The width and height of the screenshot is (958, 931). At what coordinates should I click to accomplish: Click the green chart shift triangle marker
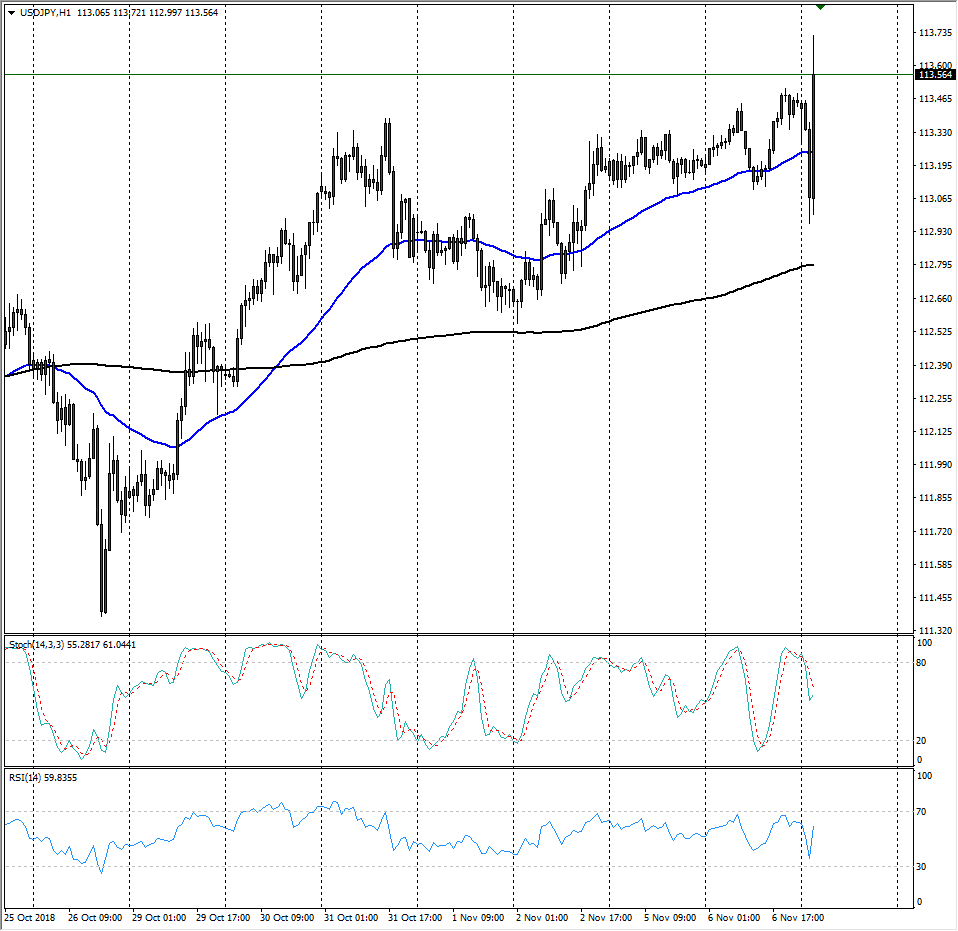click(820, 8)
